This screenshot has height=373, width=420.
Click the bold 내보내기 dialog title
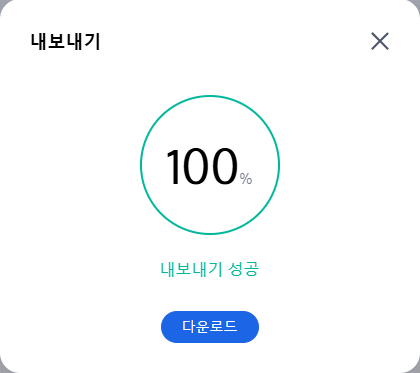point(66,42)
